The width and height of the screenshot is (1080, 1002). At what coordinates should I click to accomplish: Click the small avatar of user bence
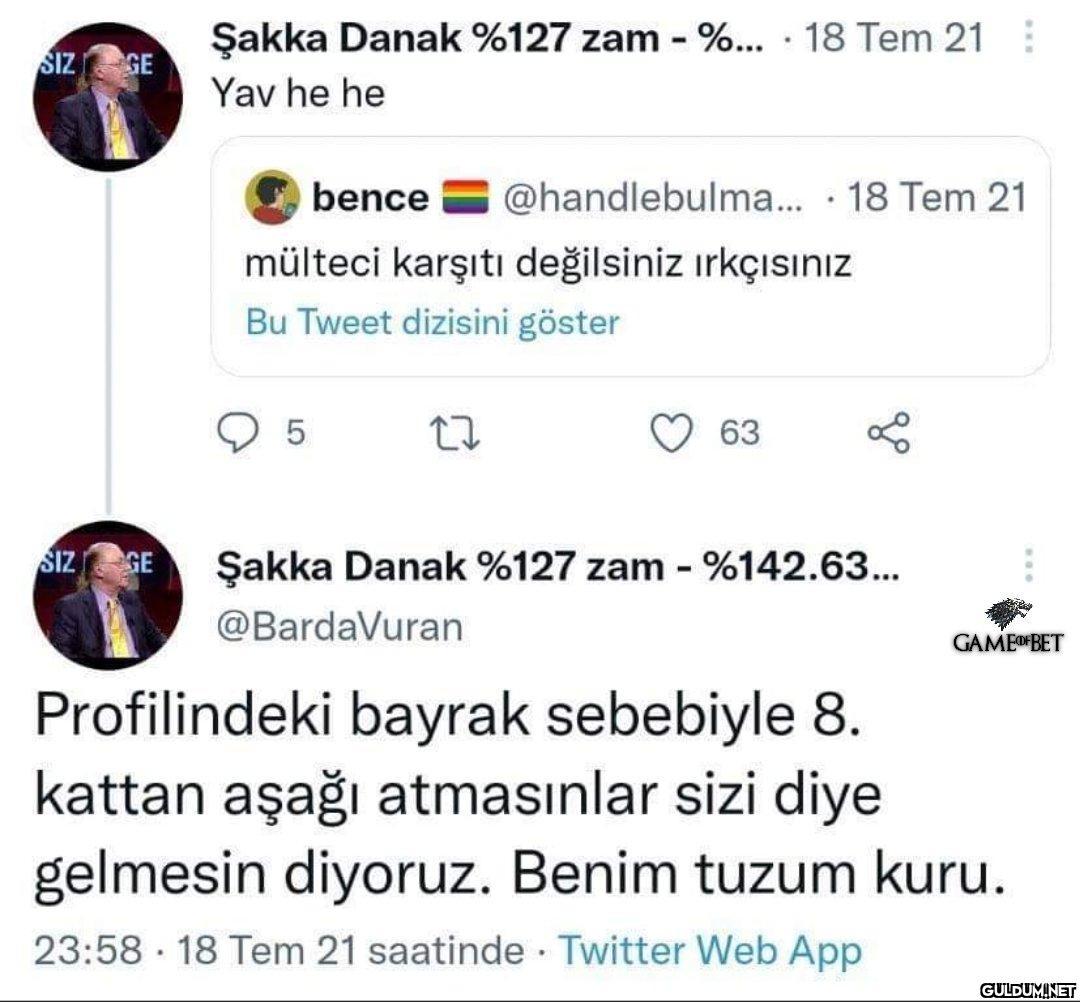274,197
